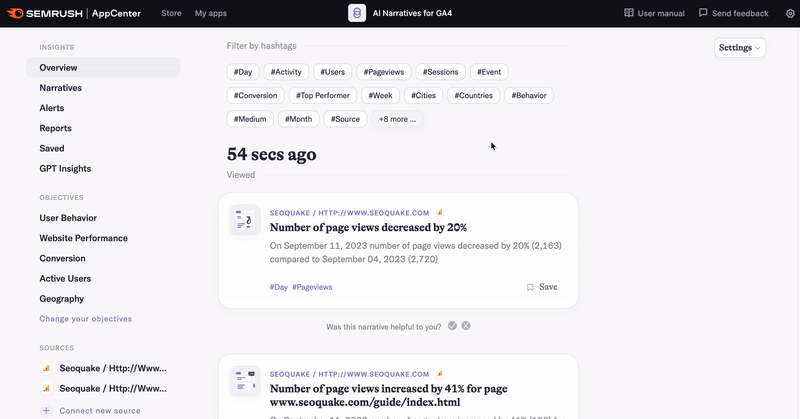
Task: Toggle the #Event hashtag filter
Action: [489, 72]
